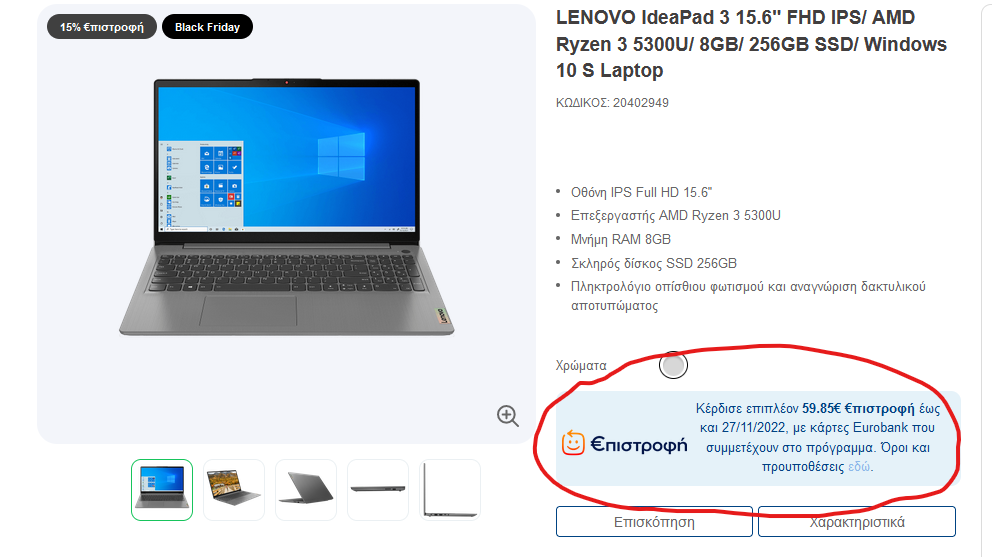
Task: Click the product code ΚΩΔΙΚΟΣ 20402949
Action: tap(612, 103)
